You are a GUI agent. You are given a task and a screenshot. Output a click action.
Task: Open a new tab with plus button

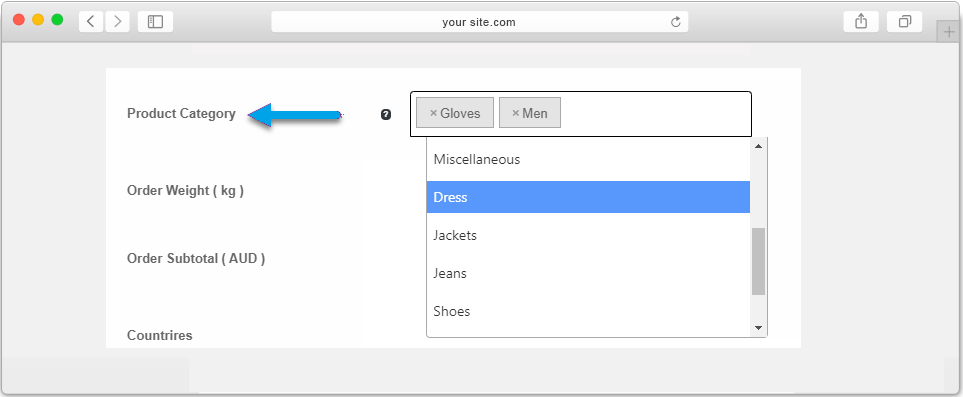coord(949,32)
